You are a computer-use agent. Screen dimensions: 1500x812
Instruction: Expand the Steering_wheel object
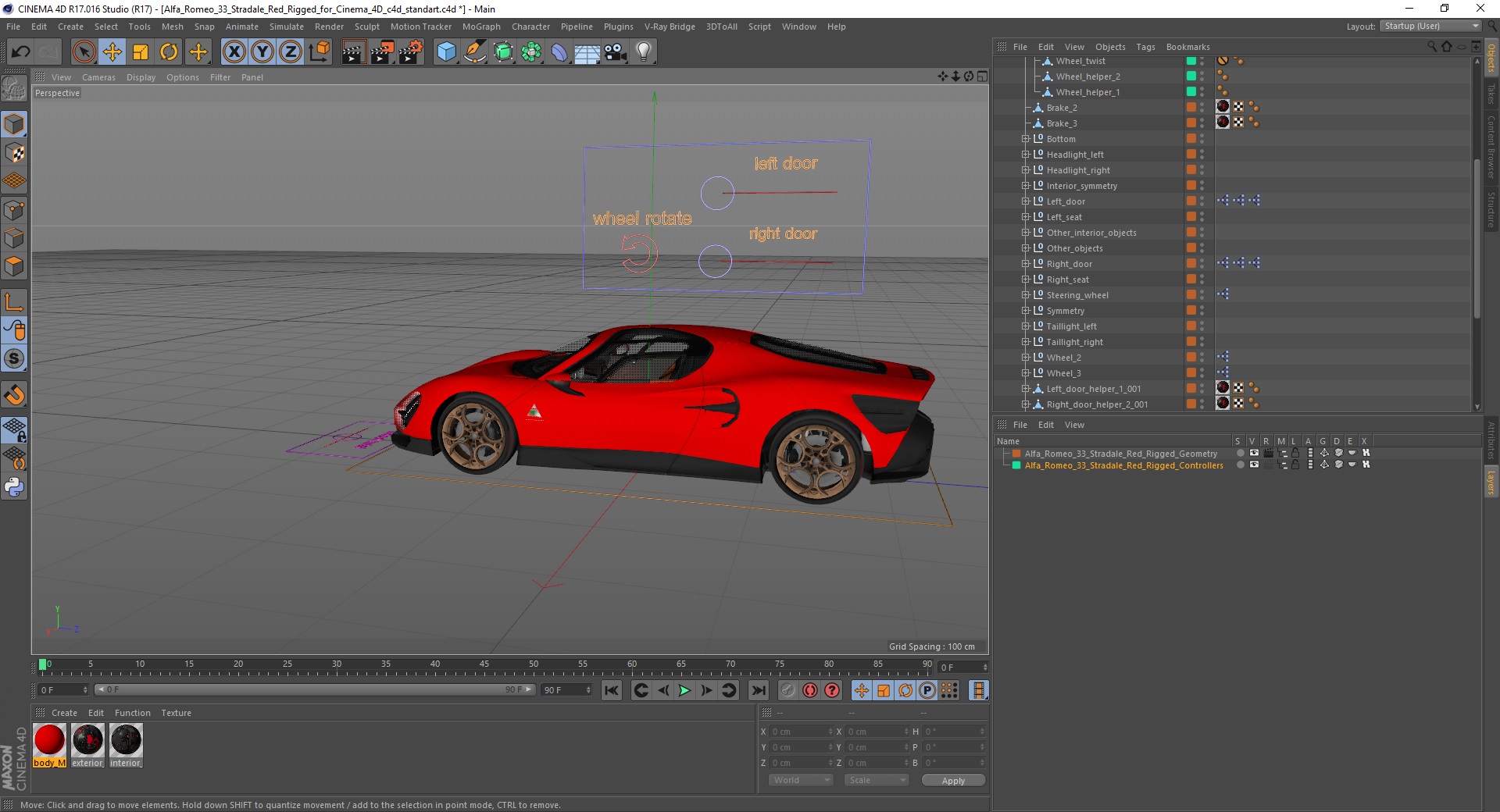(x=1026, y=295)
